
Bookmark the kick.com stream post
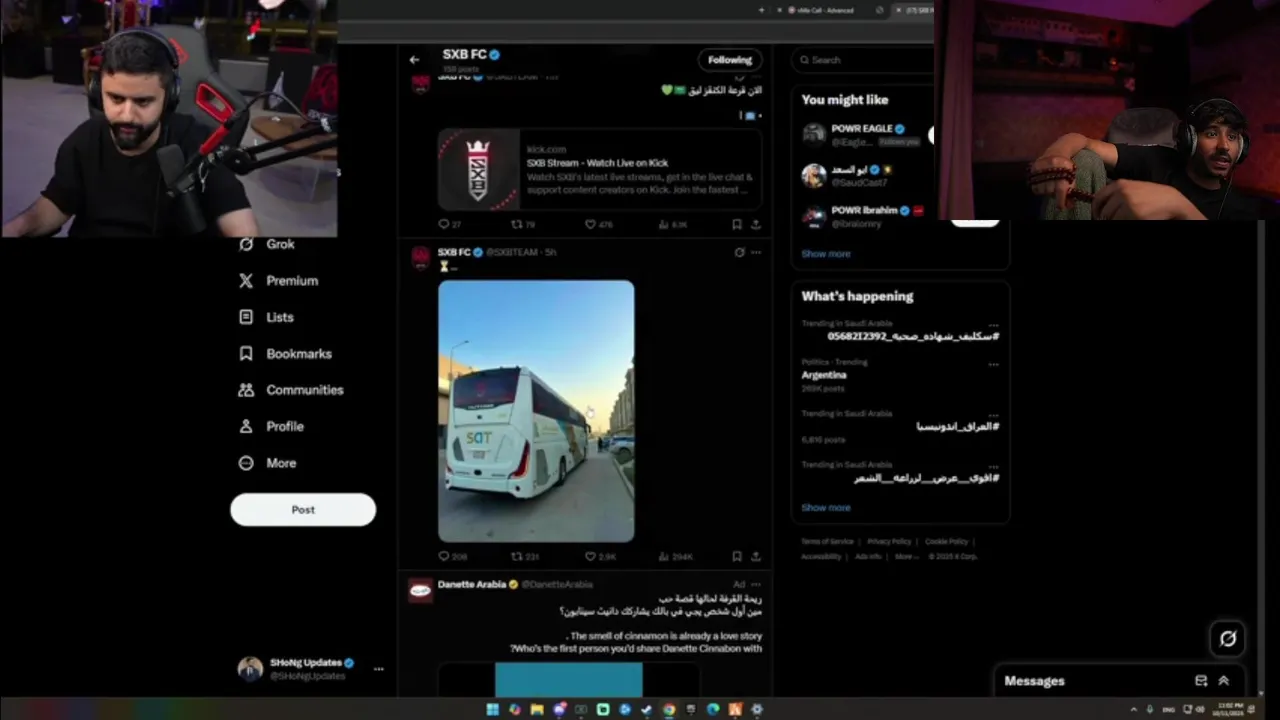coord(737,225)
